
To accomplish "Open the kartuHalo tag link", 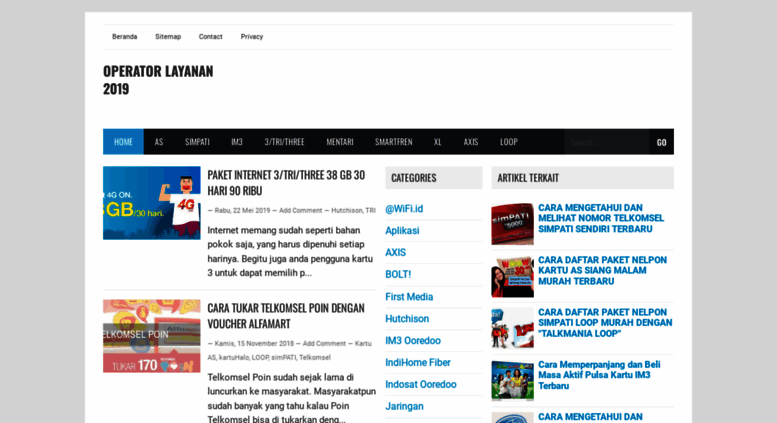I will click(234, 357).
